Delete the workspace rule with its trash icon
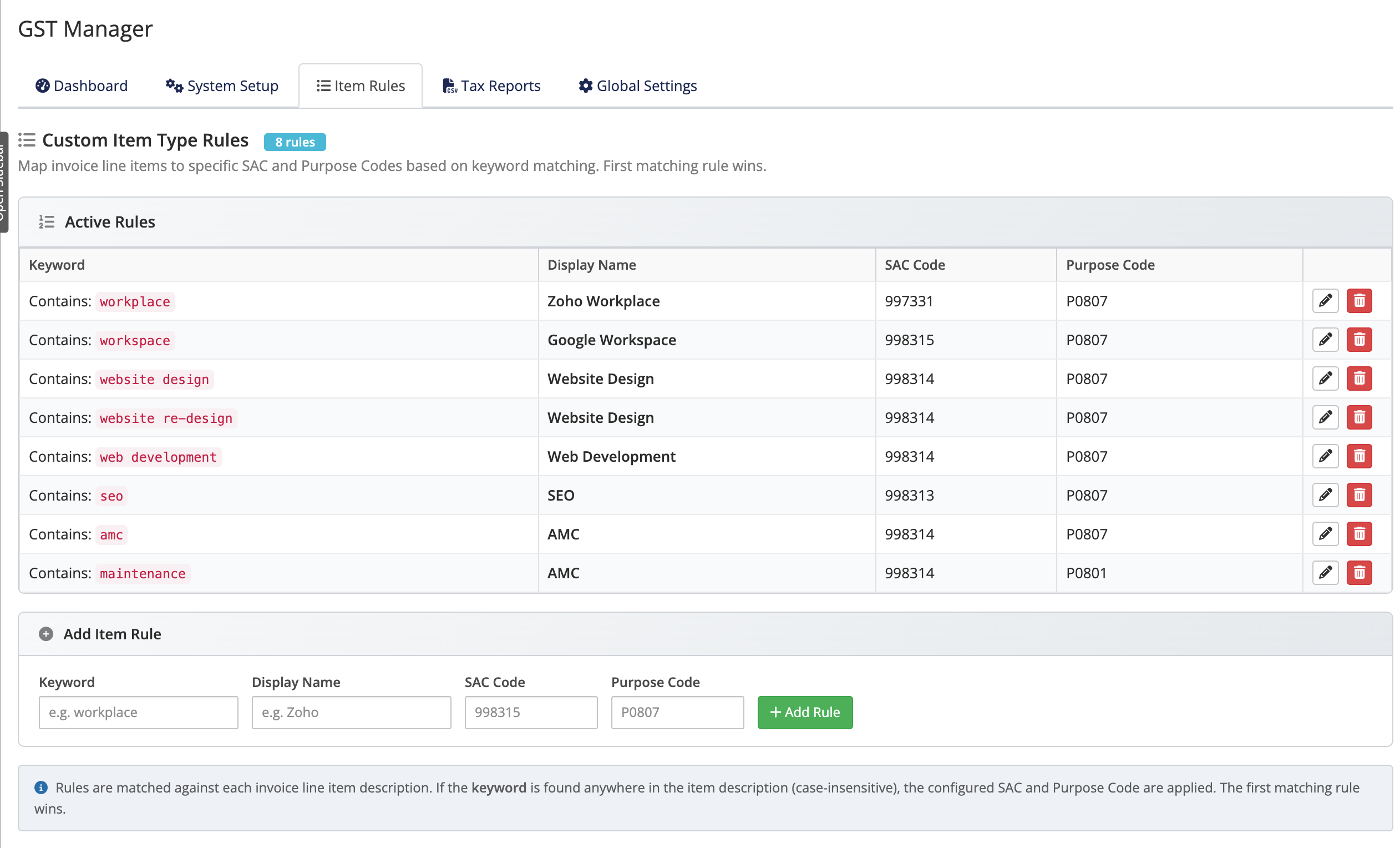Viewport: 1400px width, 848px height. (1359, 339)
